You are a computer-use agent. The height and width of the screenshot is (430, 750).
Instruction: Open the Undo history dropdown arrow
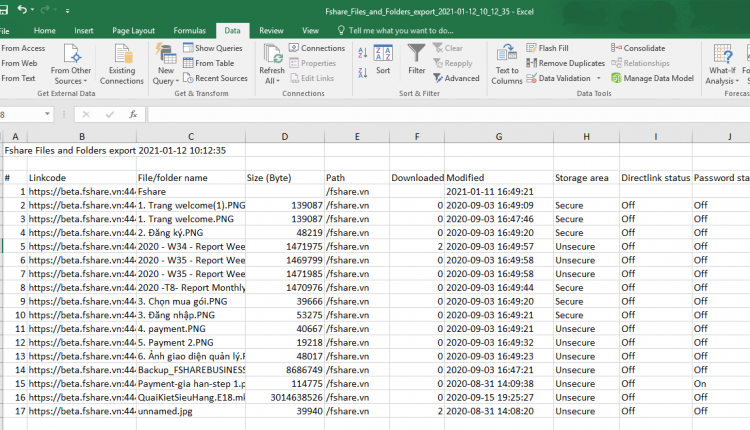click(32, 10)
